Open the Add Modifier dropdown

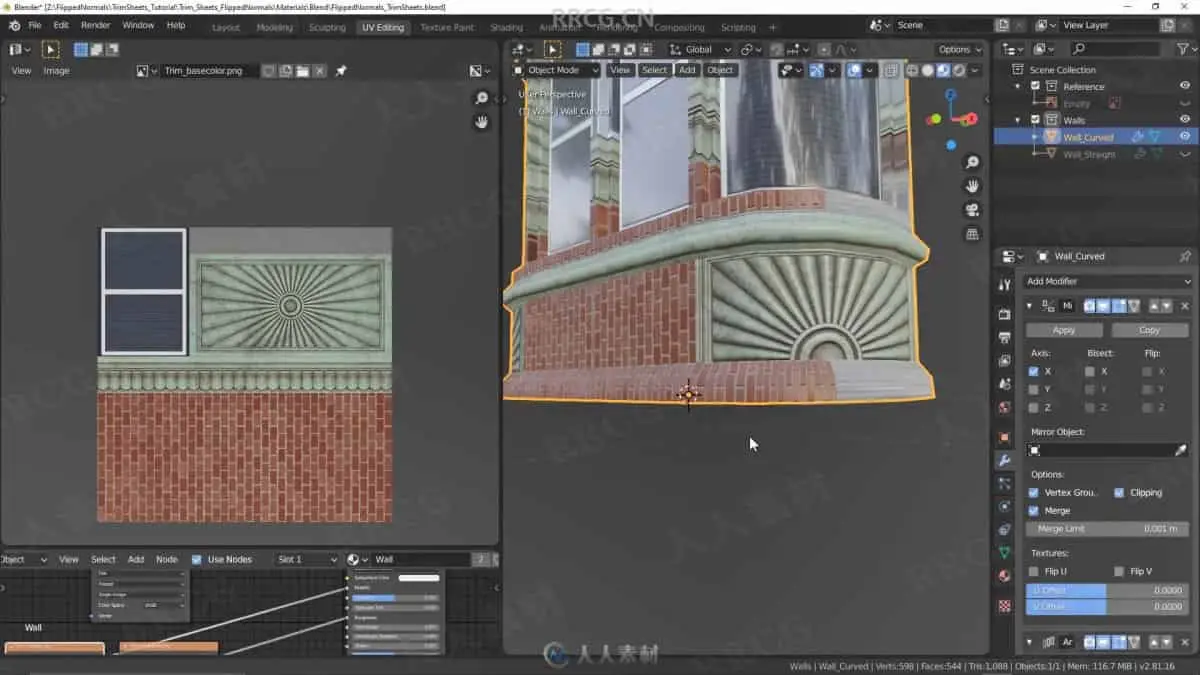click(x=1108, y=281)
